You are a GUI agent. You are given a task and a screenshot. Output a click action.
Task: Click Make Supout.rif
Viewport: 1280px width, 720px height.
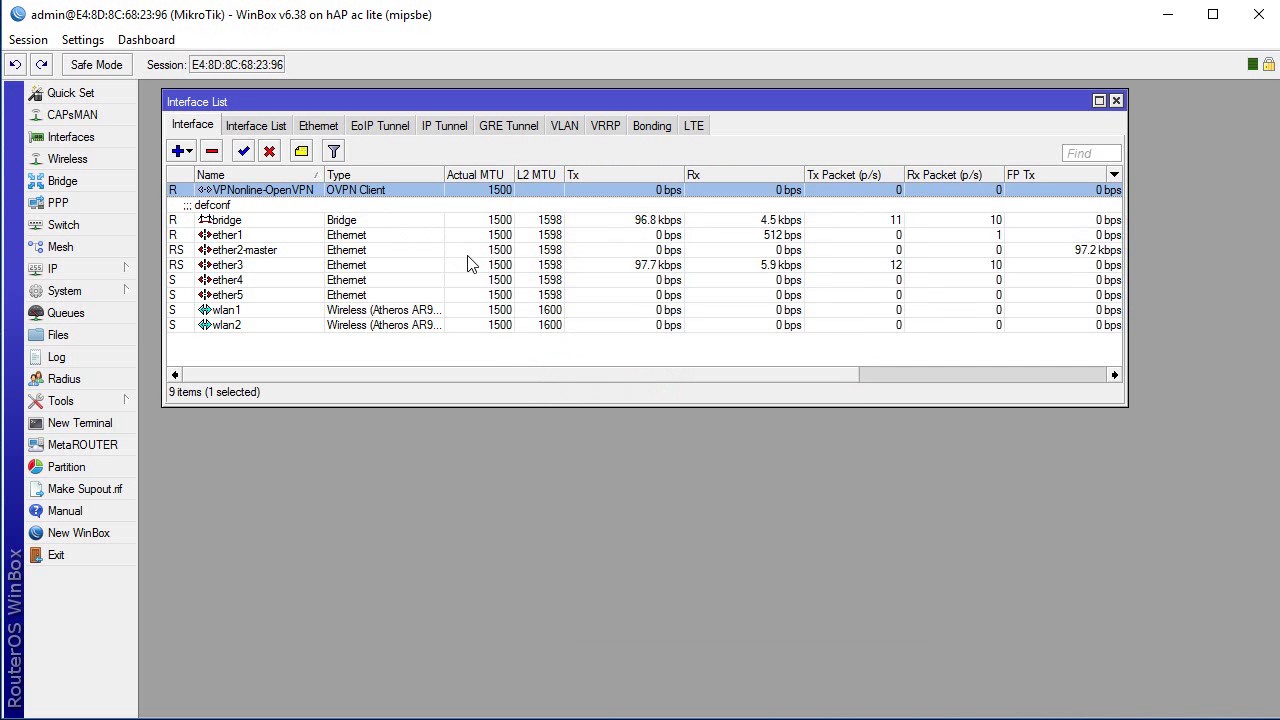point(84,489)
